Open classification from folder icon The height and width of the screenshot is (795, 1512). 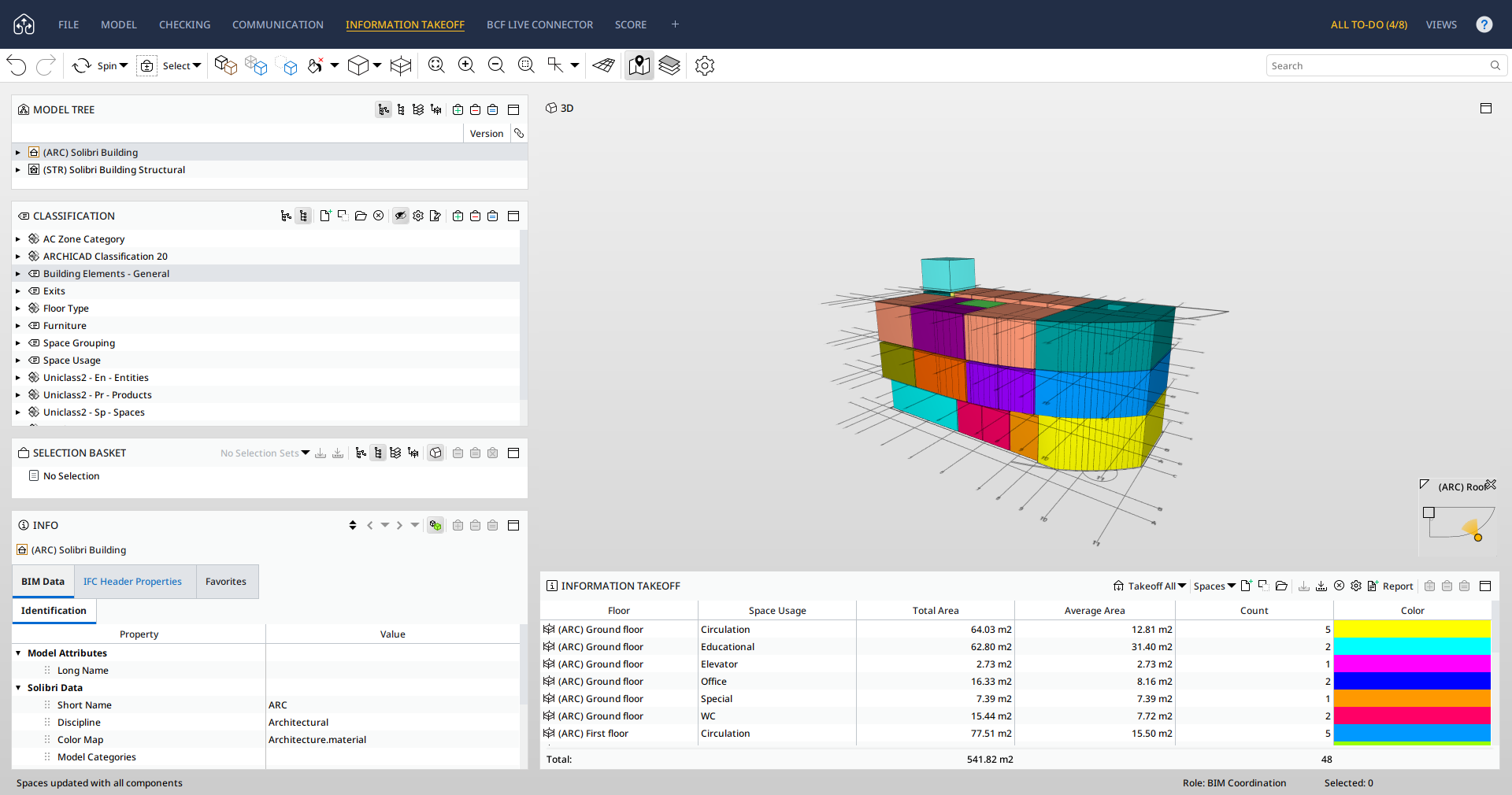pos(361,216)
